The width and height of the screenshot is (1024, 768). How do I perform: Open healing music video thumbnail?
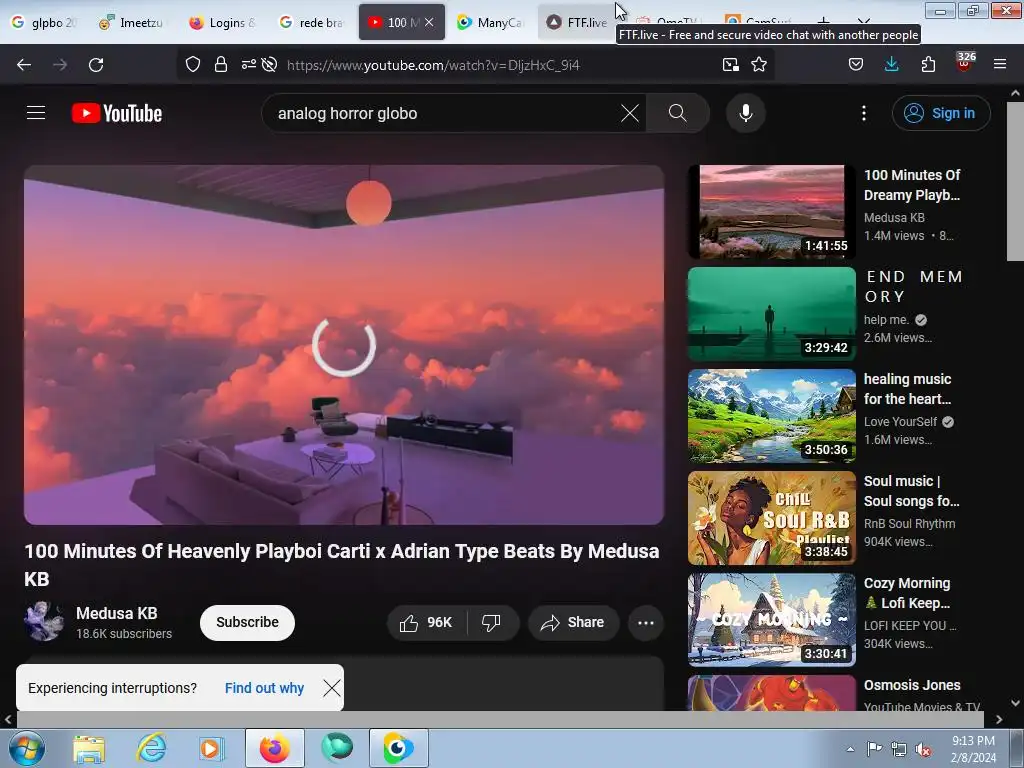771,415
